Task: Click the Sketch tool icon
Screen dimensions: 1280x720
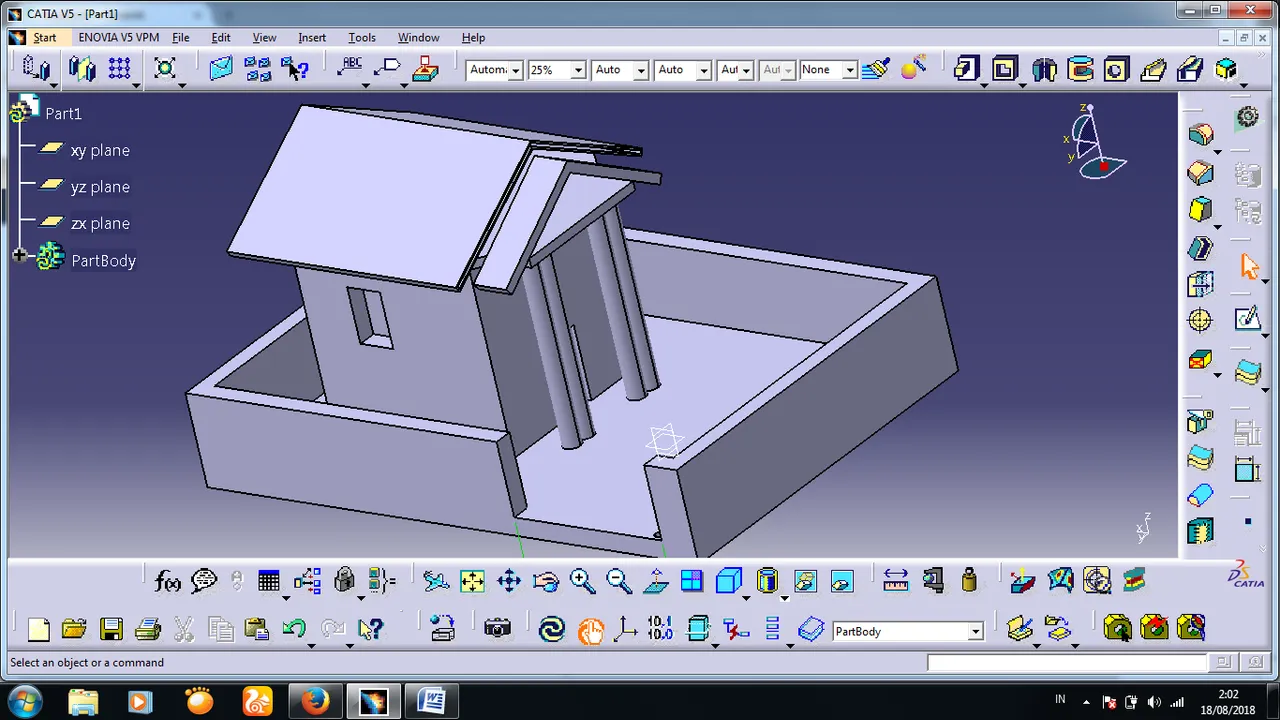Action: click(x=1247, y=321)
